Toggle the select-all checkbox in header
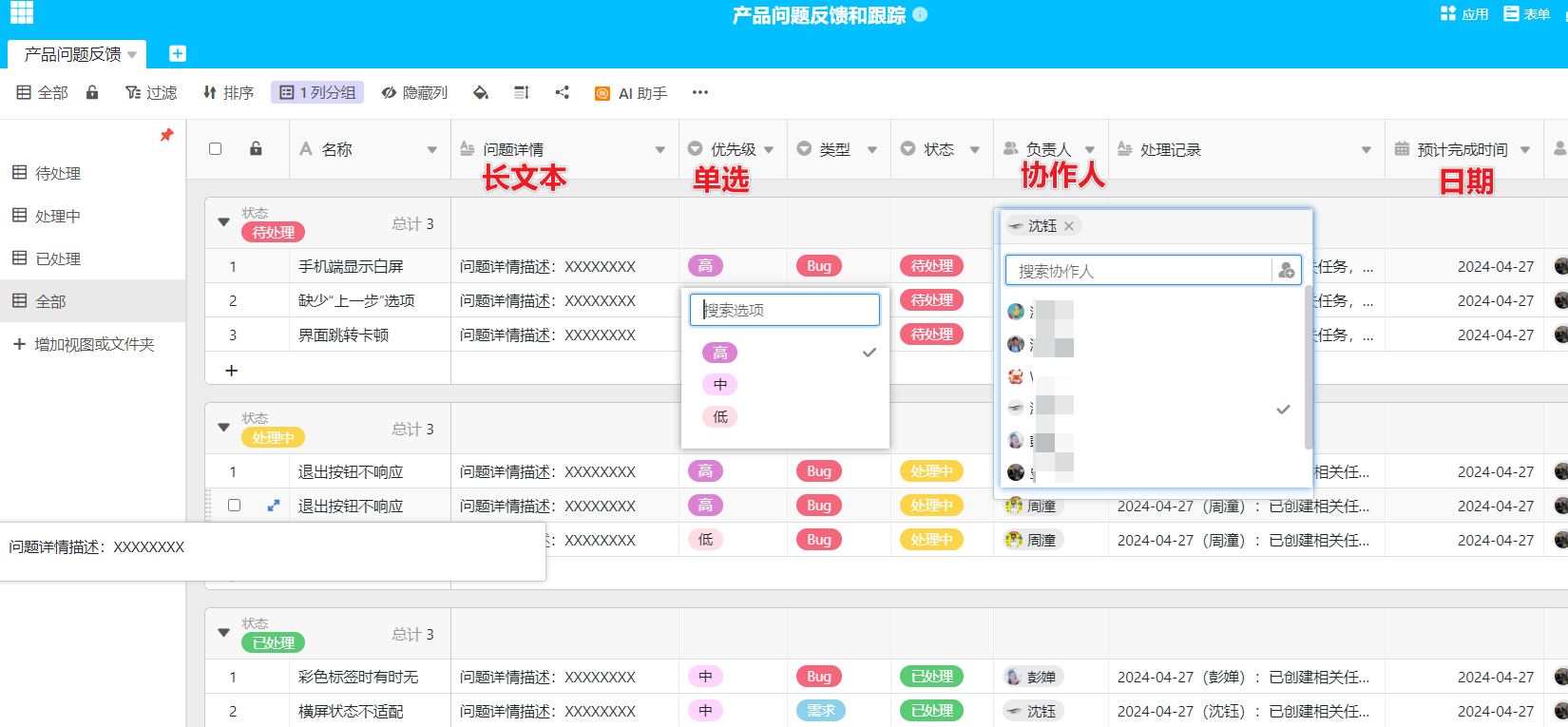The image size is (1568, 727). click(216, 149)
